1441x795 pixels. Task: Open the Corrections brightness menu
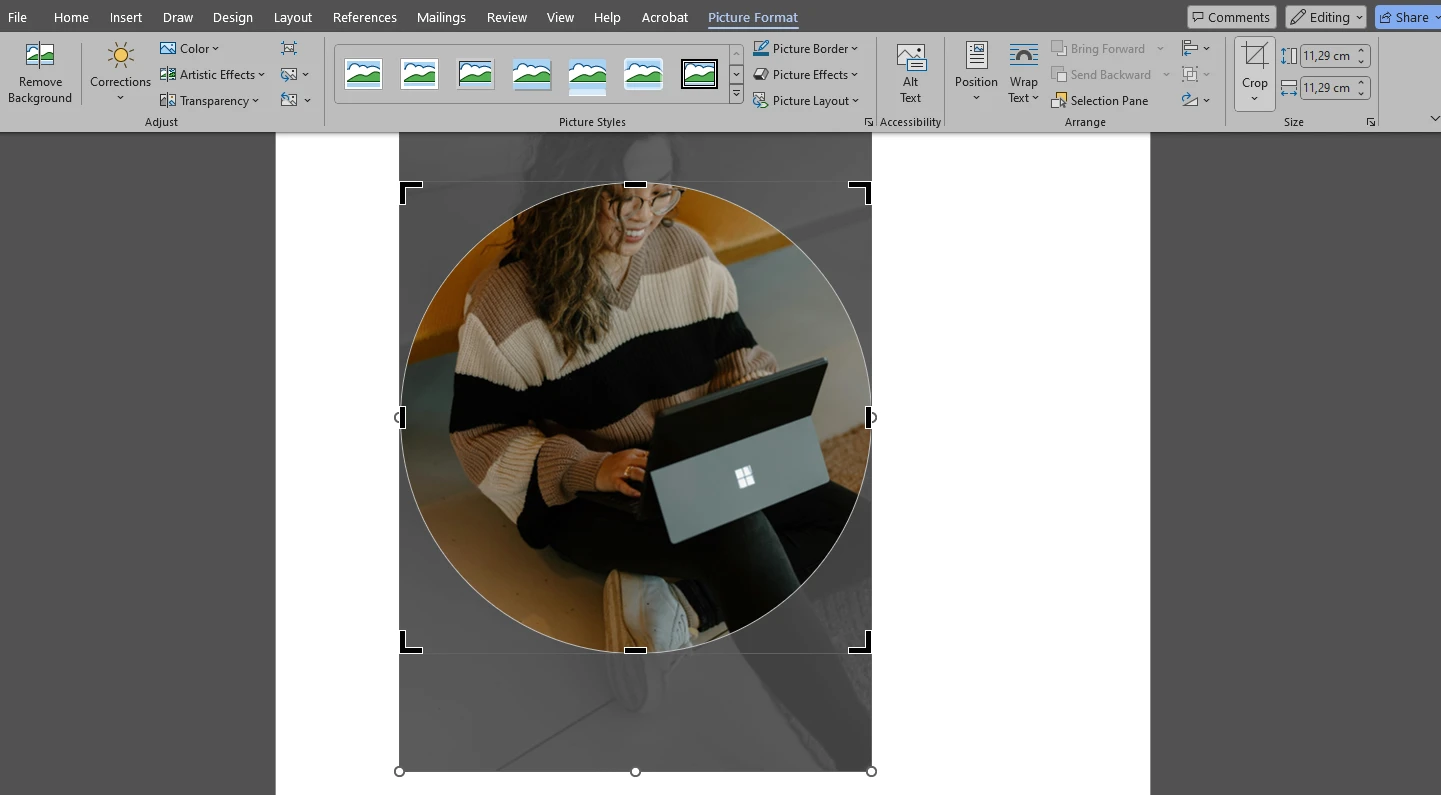[x=120, y=73]
